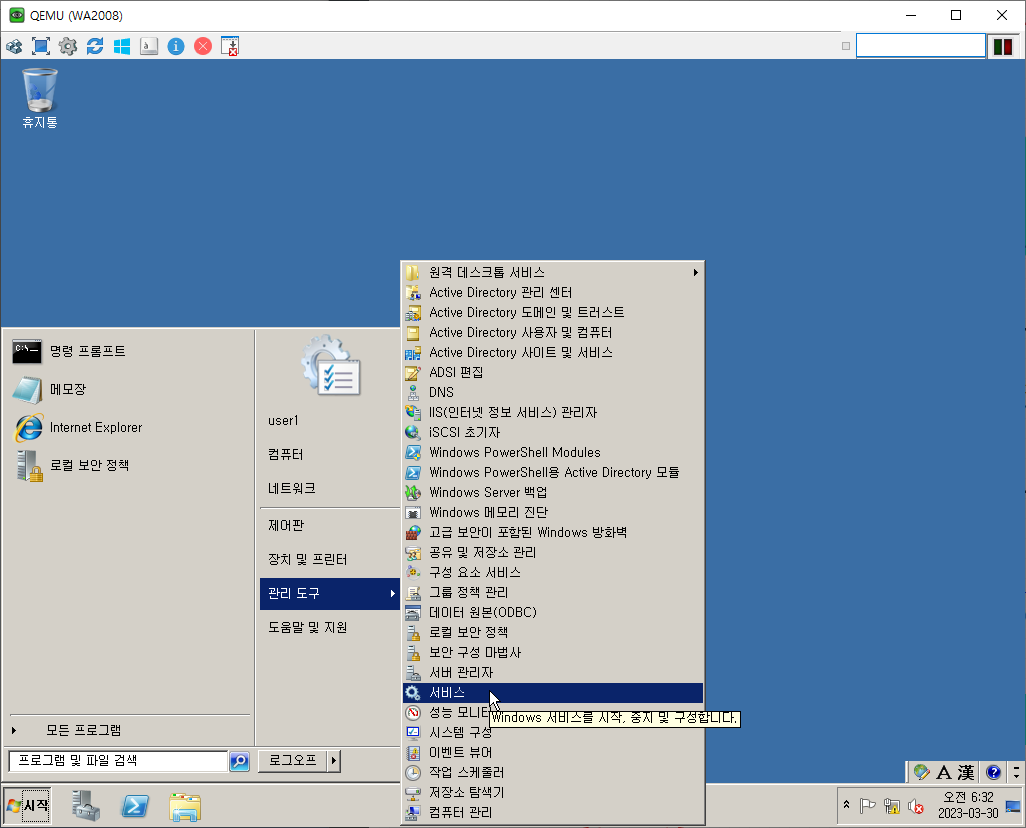Launch PowerShell from the taskbar
This screenshot has height=828, width=1026.
[135, 806]
